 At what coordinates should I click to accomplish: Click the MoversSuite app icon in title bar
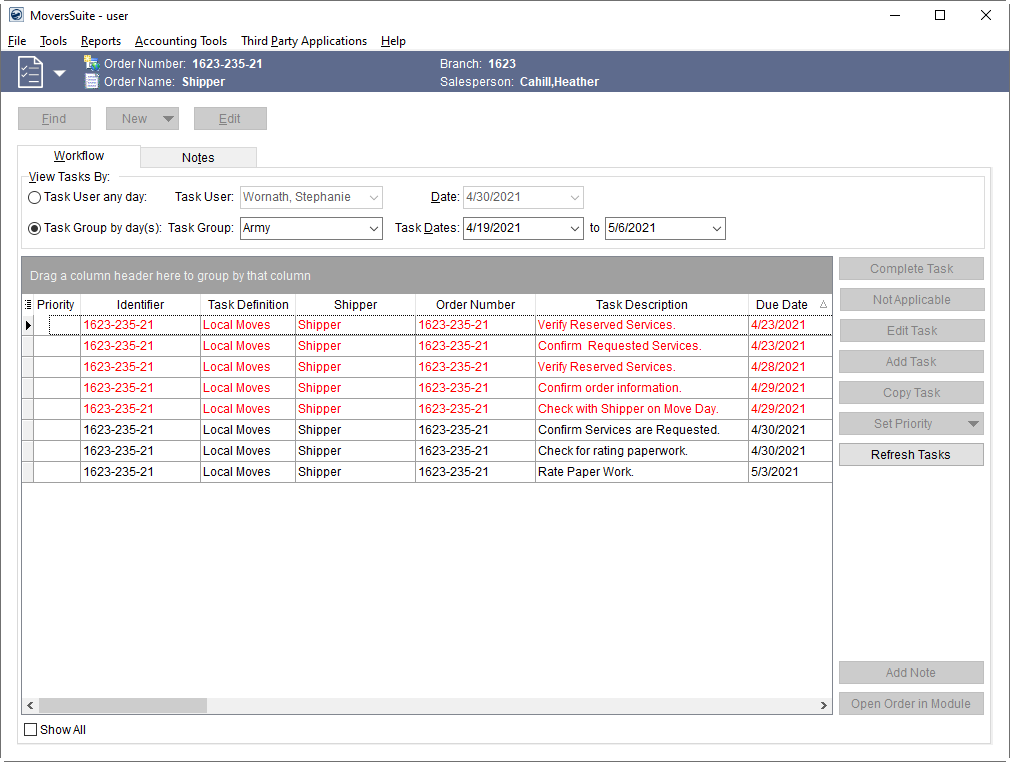[x=16, y=15]
